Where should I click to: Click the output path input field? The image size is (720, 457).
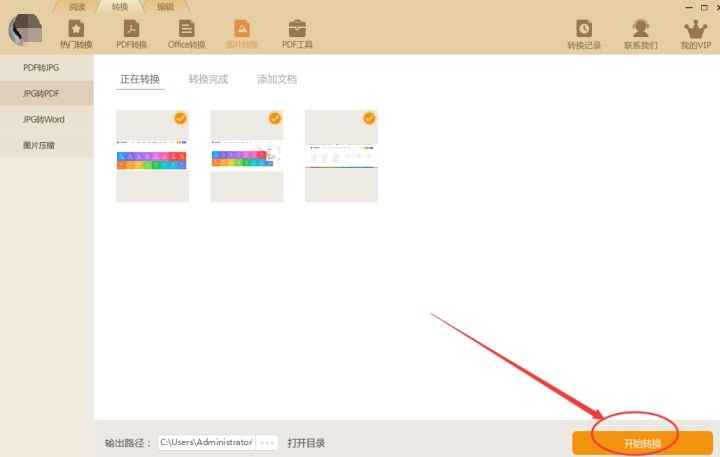[207, 443]
